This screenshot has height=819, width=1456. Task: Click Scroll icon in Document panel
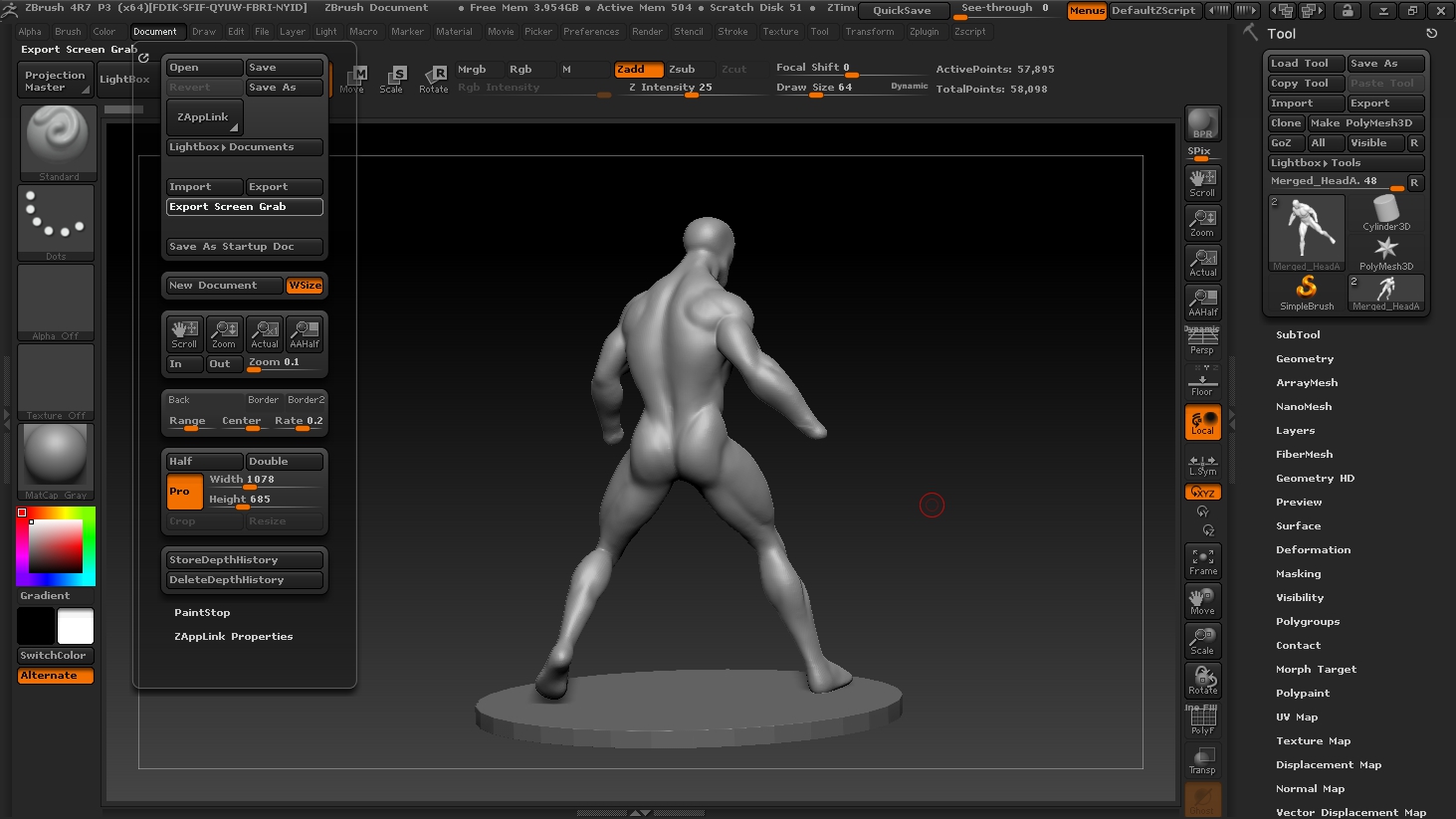[184, 333]
